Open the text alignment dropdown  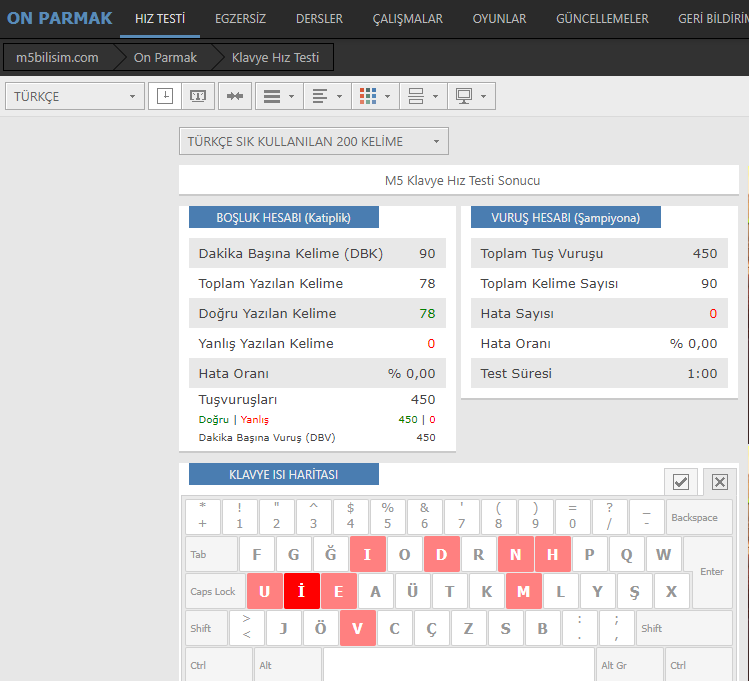click(327, 96)
